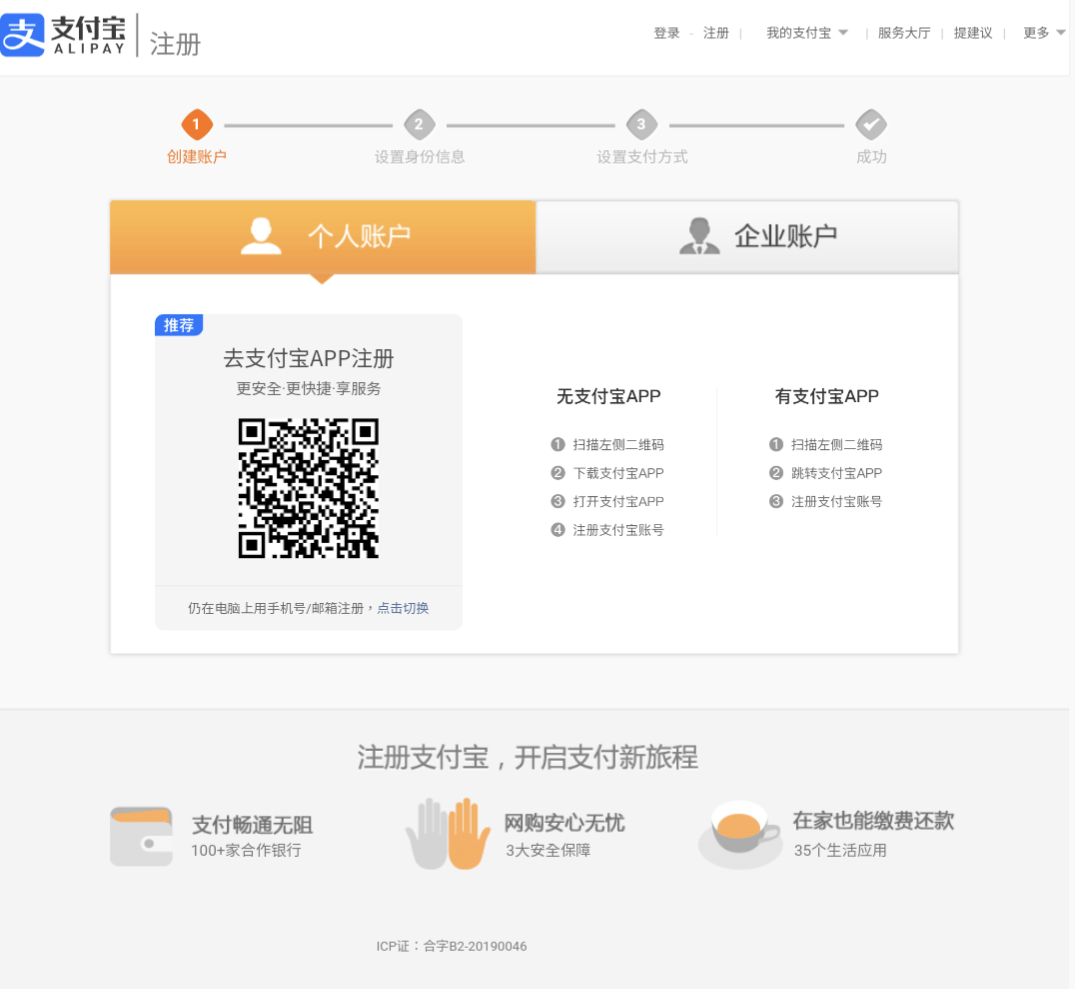Viewport: 1075px width, 989px height.
Task: Click step 2 diamond icon 设置身份信息
Action: tap(420, 124)
